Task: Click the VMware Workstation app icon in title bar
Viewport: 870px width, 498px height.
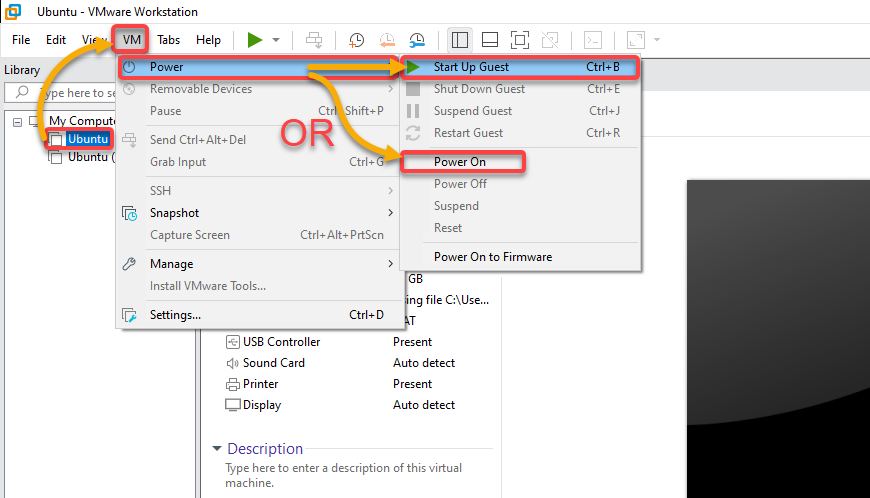Action: [13, 11]
